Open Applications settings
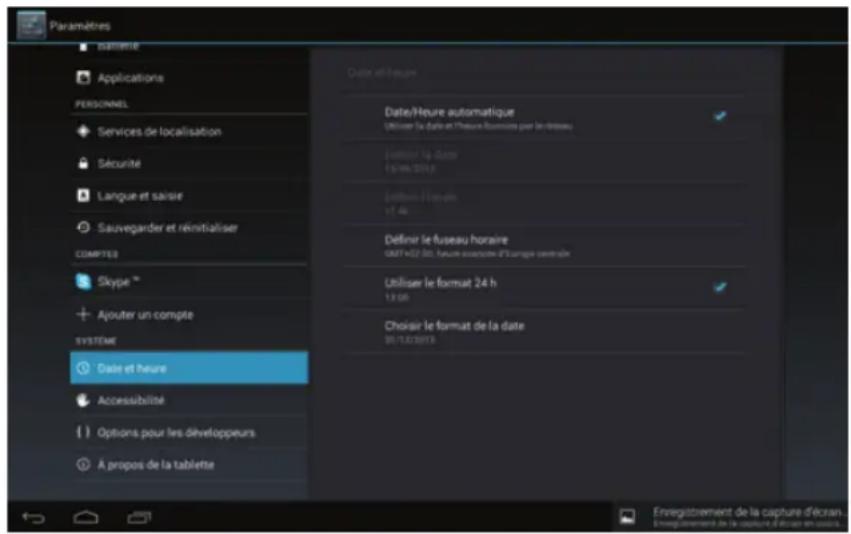The width and height of the screenshot is (851, 534). pos(189,78)
